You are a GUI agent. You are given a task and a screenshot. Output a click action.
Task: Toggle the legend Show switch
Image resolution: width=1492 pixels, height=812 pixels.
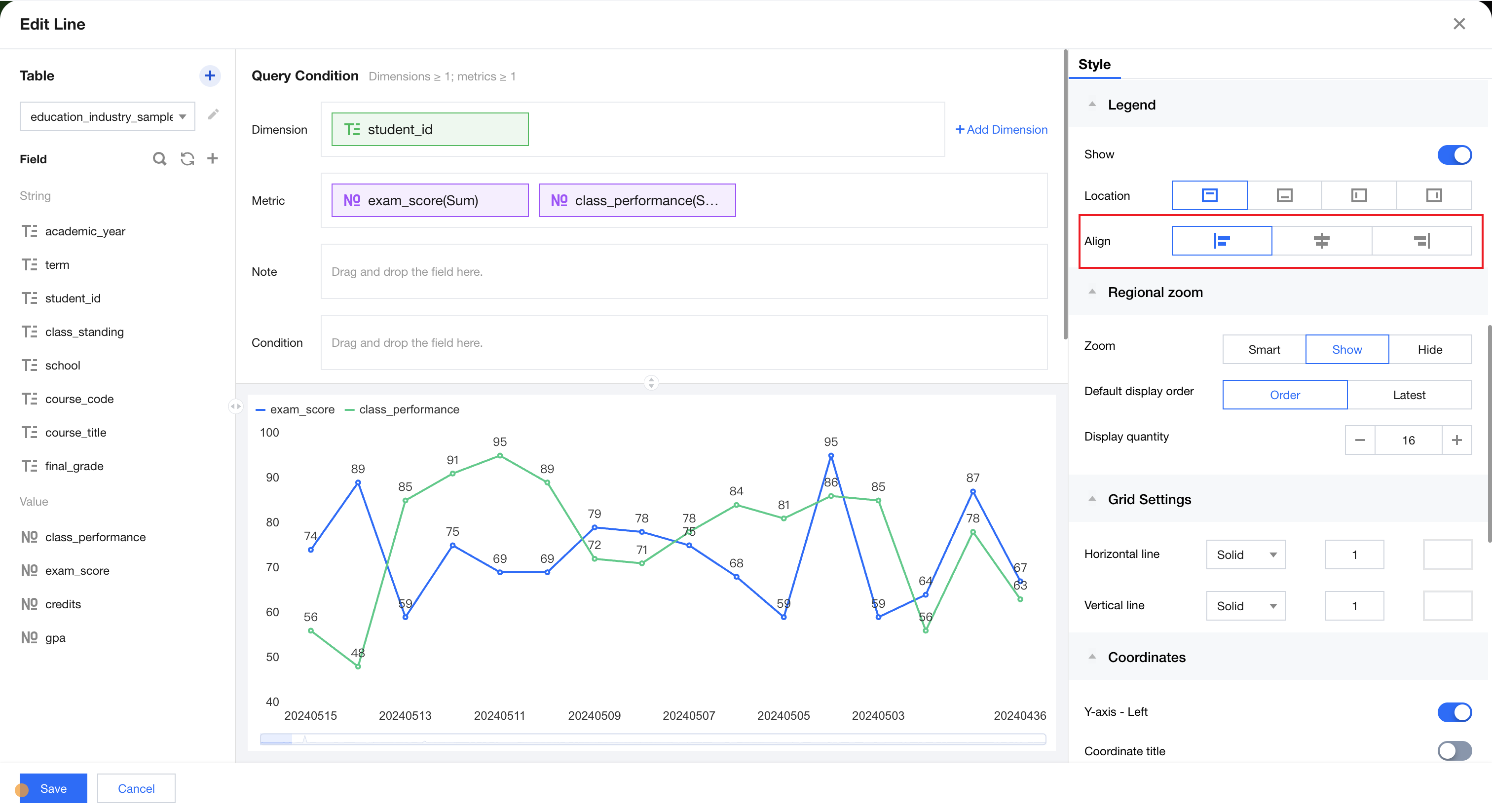tap(1454, 154)
